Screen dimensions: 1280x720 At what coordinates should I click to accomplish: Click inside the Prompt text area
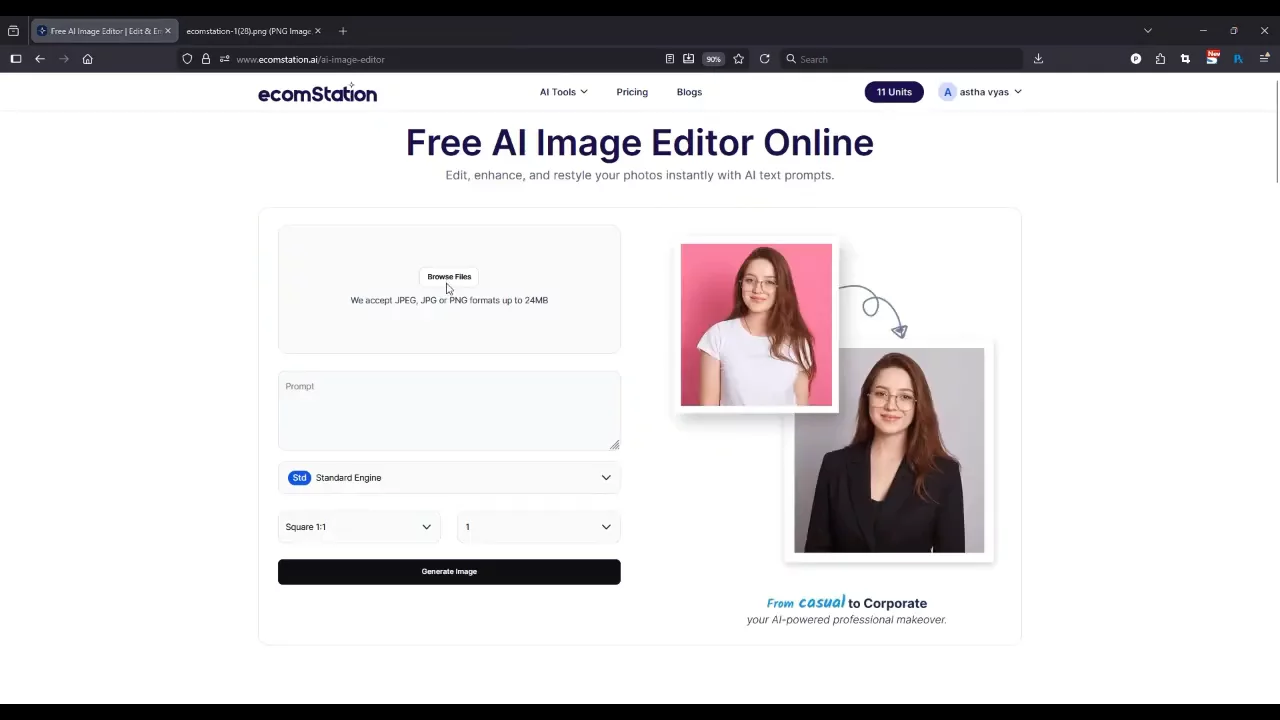(449, 411)
